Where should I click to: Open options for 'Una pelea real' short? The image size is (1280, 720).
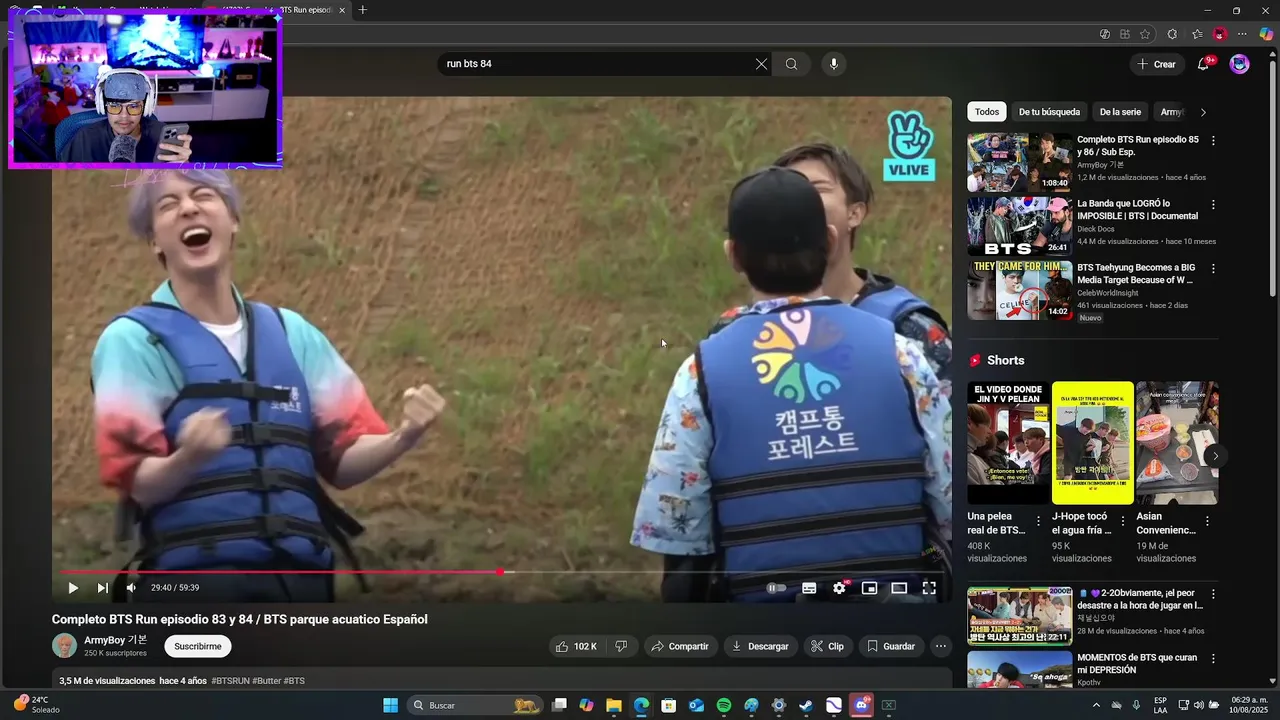(1038, 521)
